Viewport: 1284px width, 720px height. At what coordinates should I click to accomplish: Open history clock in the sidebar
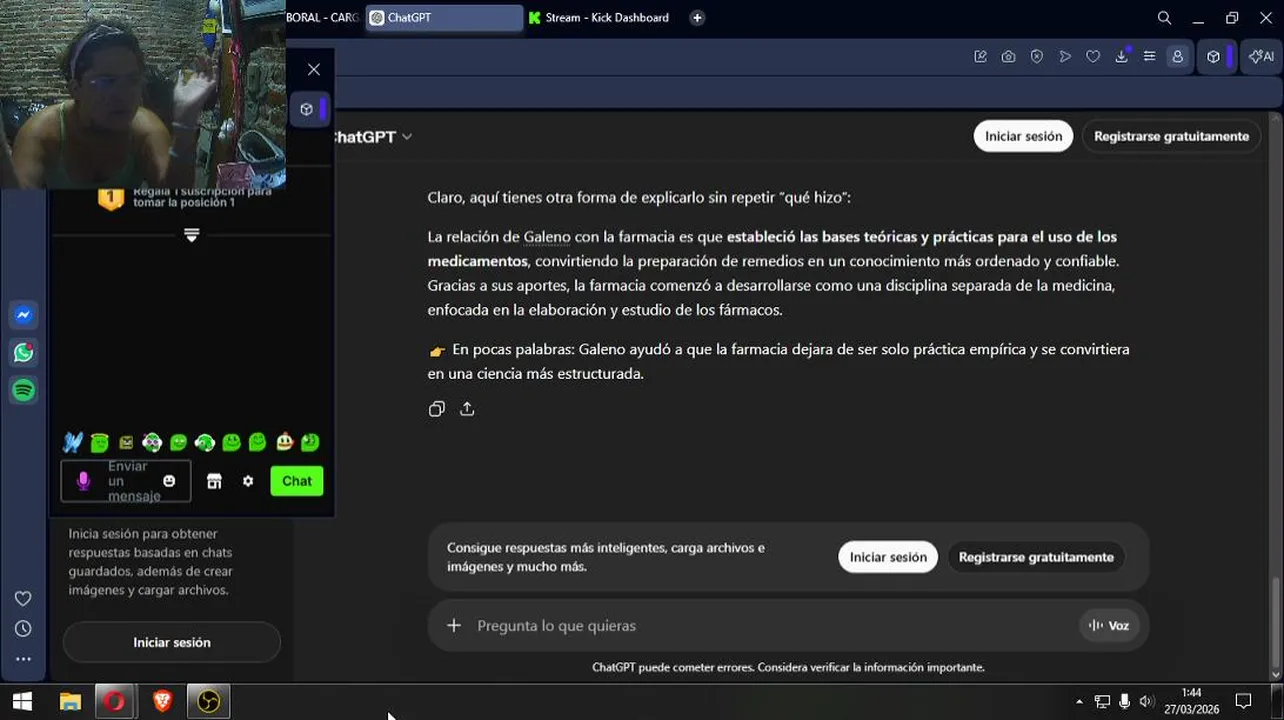coord(23,629)
